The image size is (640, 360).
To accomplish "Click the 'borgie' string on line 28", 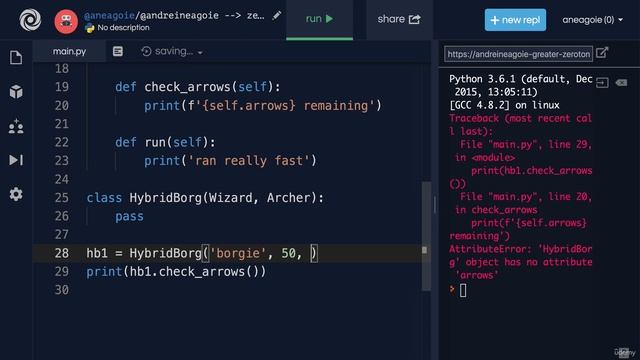I will click(x=238, y=253).
